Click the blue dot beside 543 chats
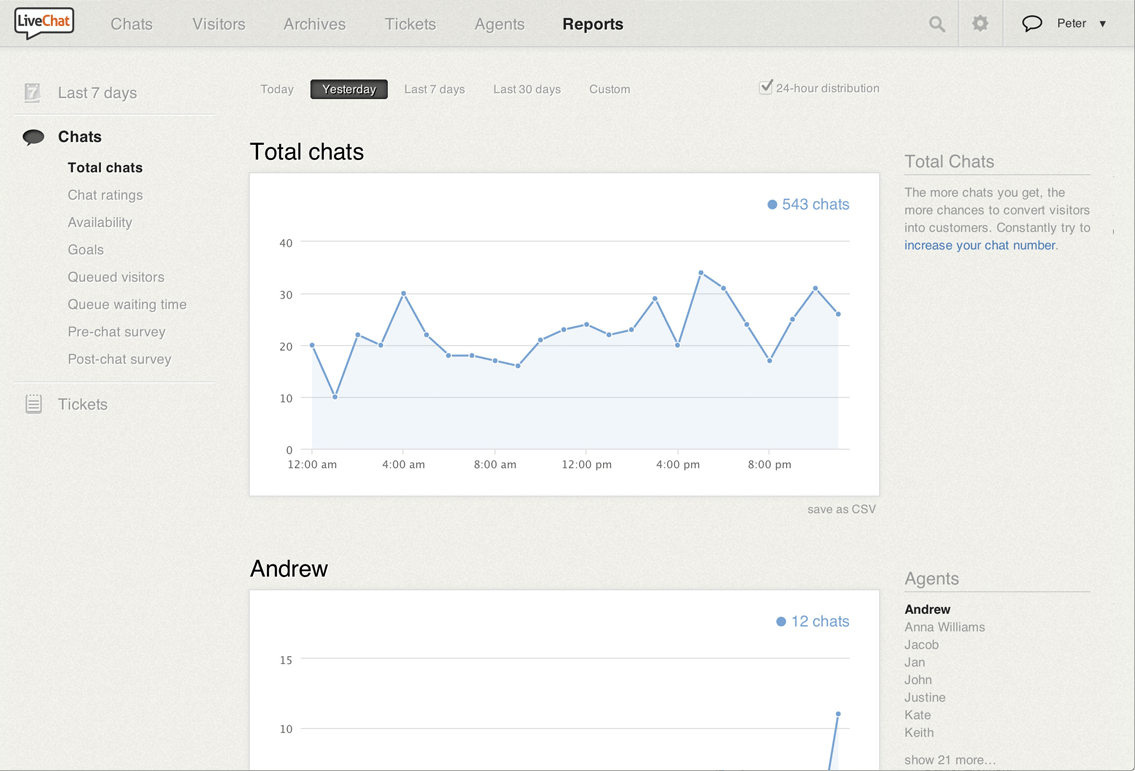Image resolution: width=1135 pixels, height=771 pixels. click(772, 205)
